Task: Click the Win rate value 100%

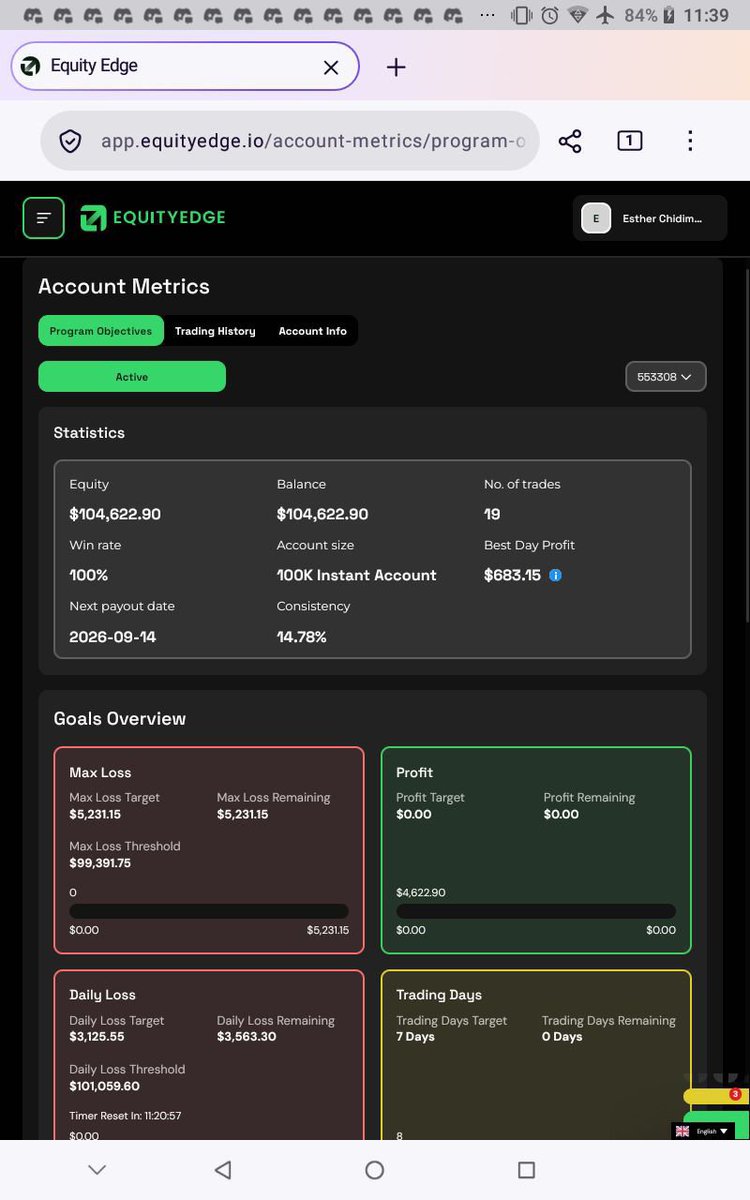Action: 89,575
